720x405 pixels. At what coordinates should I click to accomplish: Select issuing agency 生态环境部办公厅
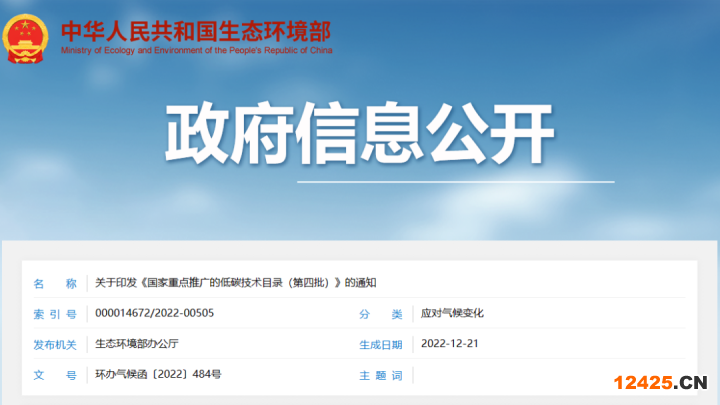coord(137,343)
